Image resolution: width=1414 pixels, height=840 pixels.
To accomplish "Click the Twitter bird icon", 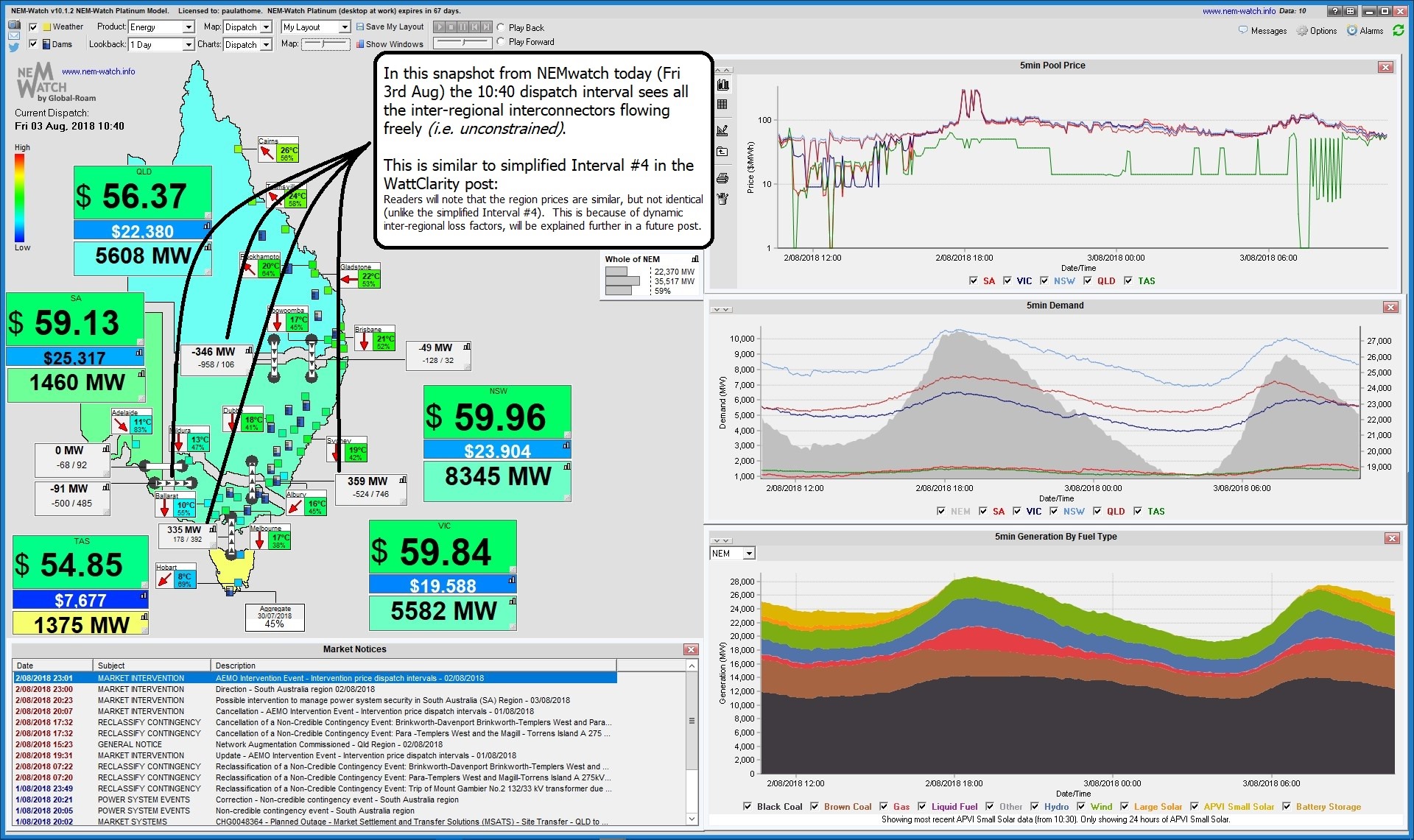I will click(x=14, y=47).
